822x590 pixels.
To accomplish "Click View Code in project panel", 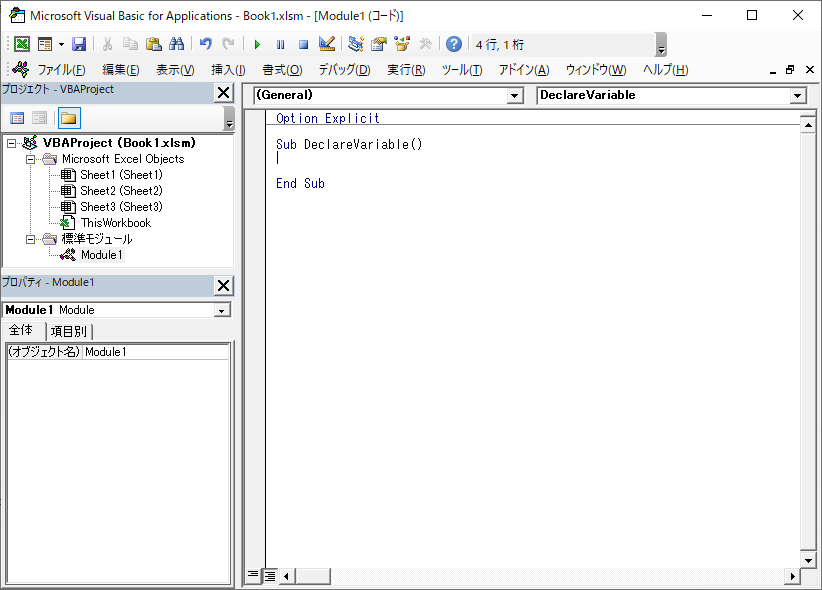I will click(x=17, y=118).
